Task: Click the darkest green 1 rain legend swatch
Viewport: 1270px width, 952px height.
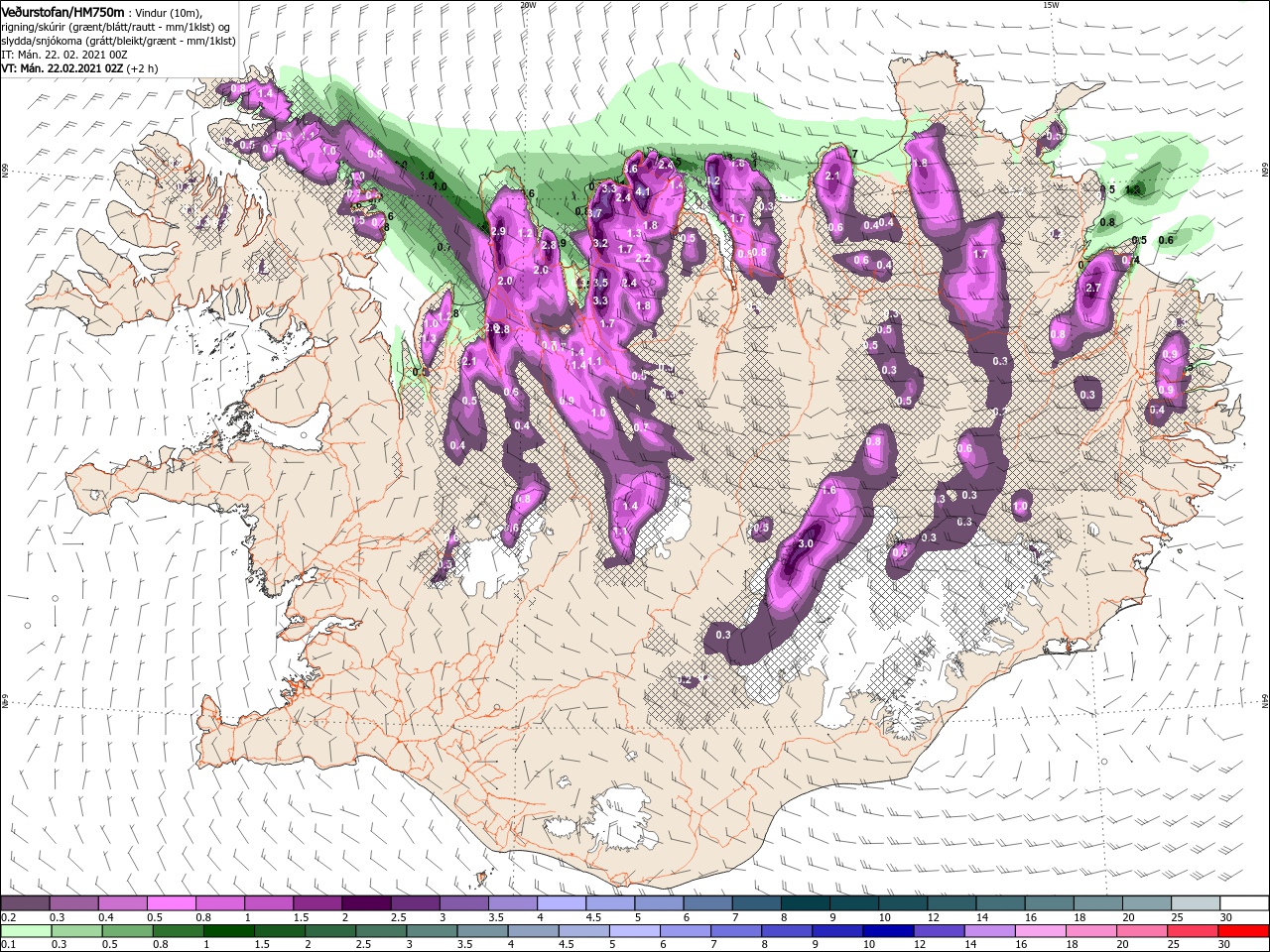Action: point(231,931)
